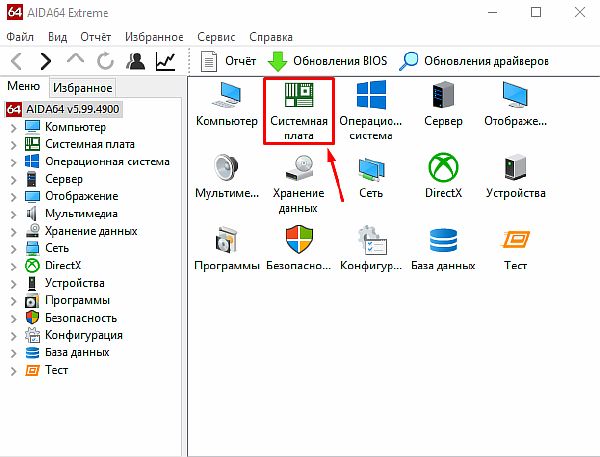Maximize the AIDA64 Extreme window
The height and width of the screenshot is (457, 600).
click(x=536, y=12)
